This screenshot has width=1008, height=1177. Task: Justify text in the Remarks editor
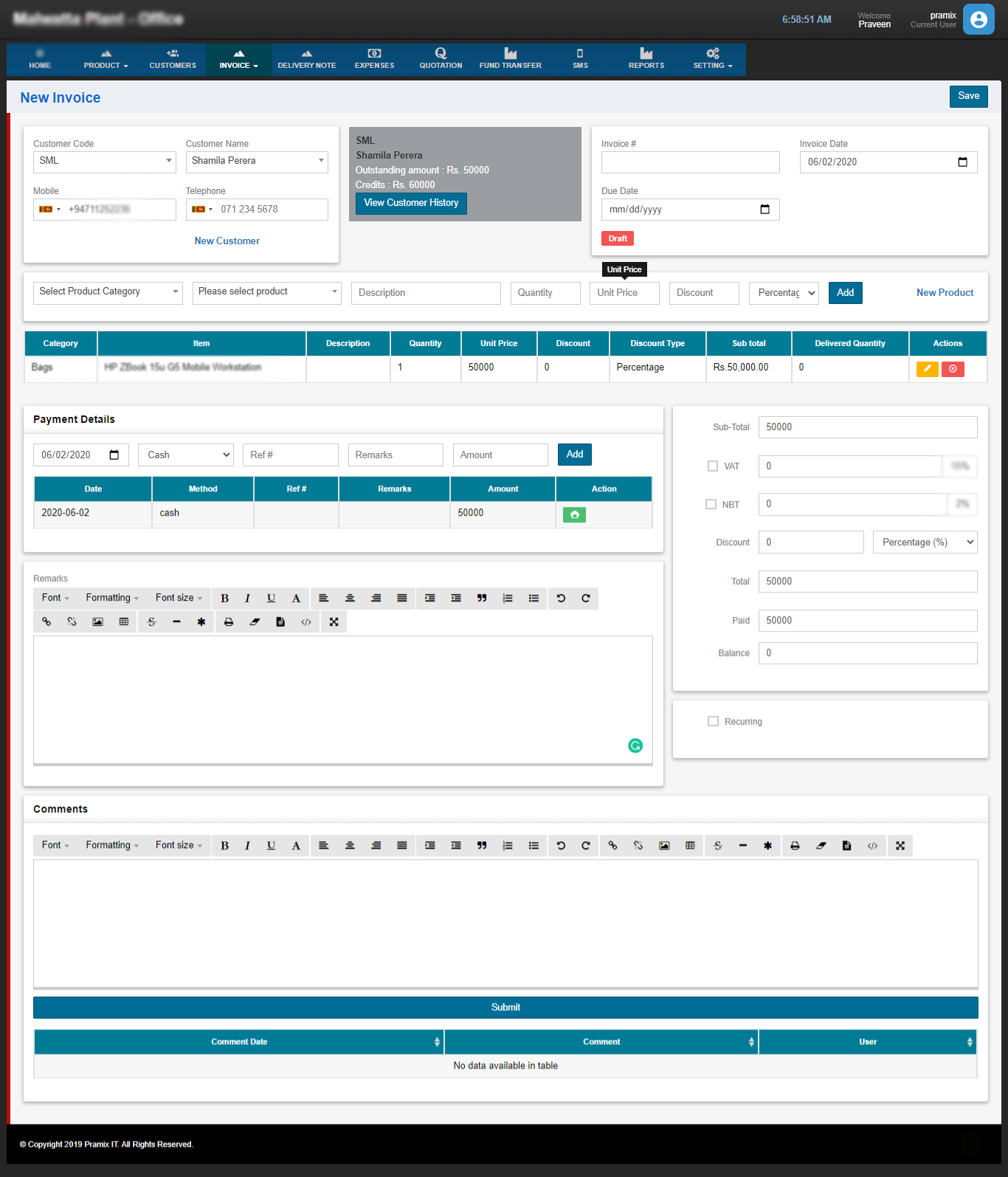[x=401, y=598]
